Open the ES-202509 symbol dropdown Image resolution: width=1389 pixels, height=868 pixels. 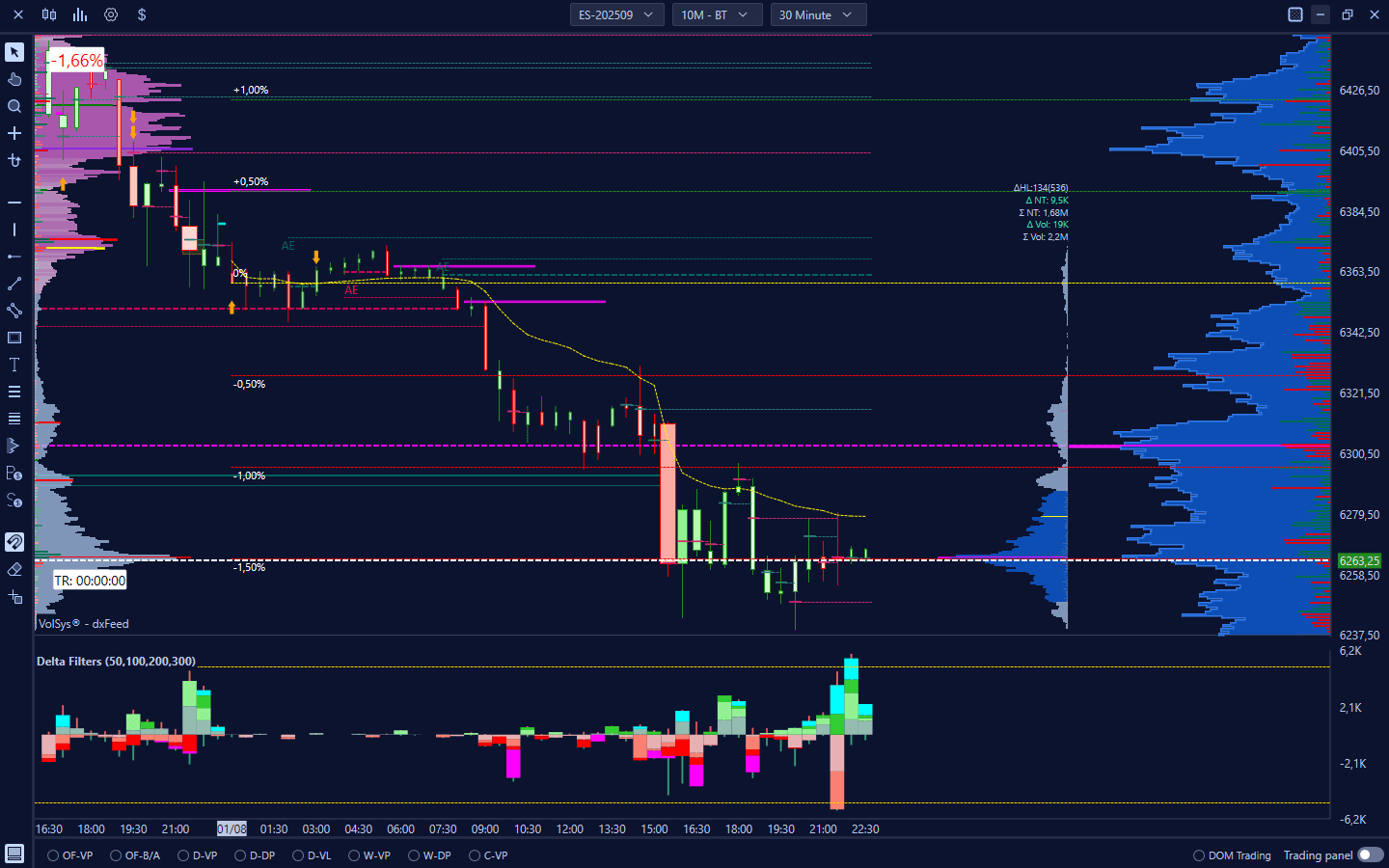click(616, 14)
